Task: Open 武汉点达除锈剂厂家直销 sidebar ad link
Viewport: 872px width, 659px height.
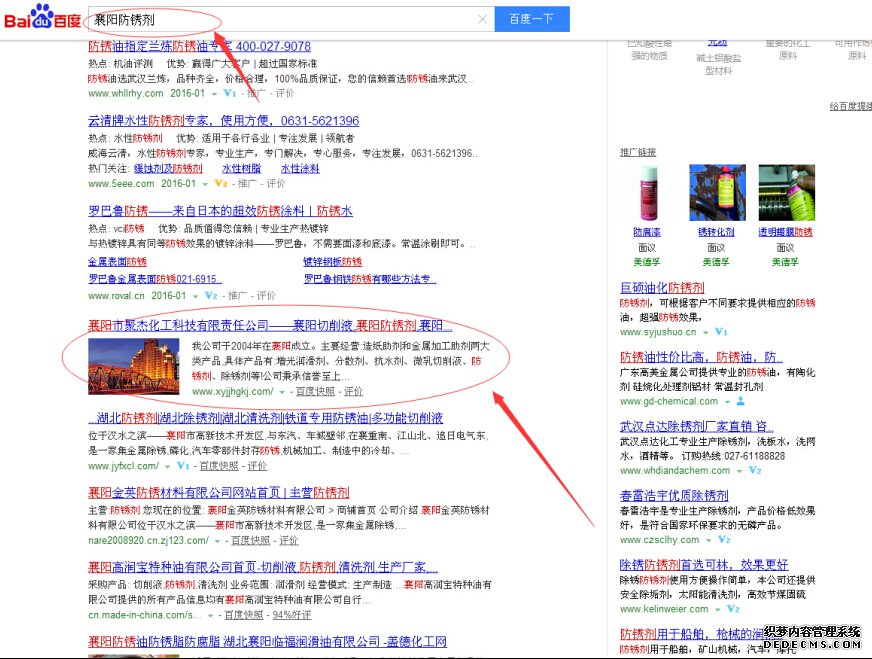Action: coord(697,427)
